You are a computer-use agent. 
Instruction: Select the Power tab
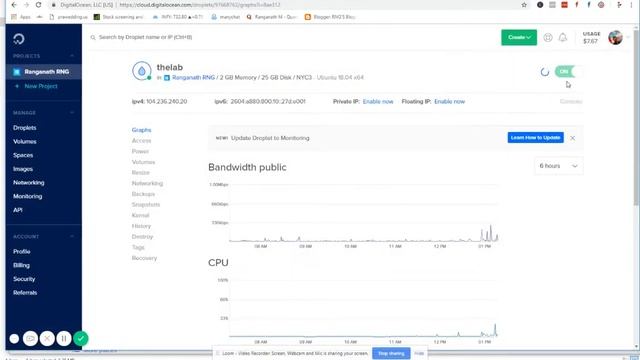[x=140, y=151]
